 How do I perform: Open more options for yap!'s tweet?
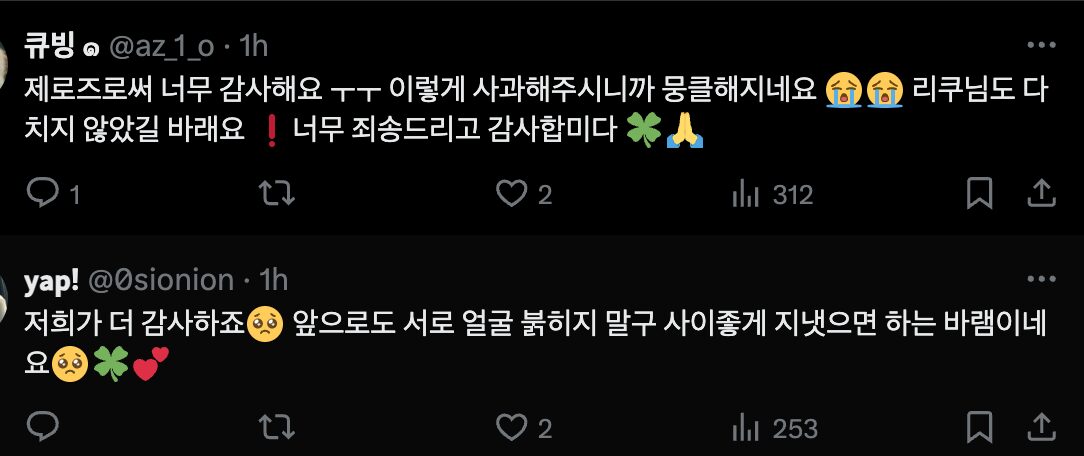pyautogui.click(x=1041, y=279)
